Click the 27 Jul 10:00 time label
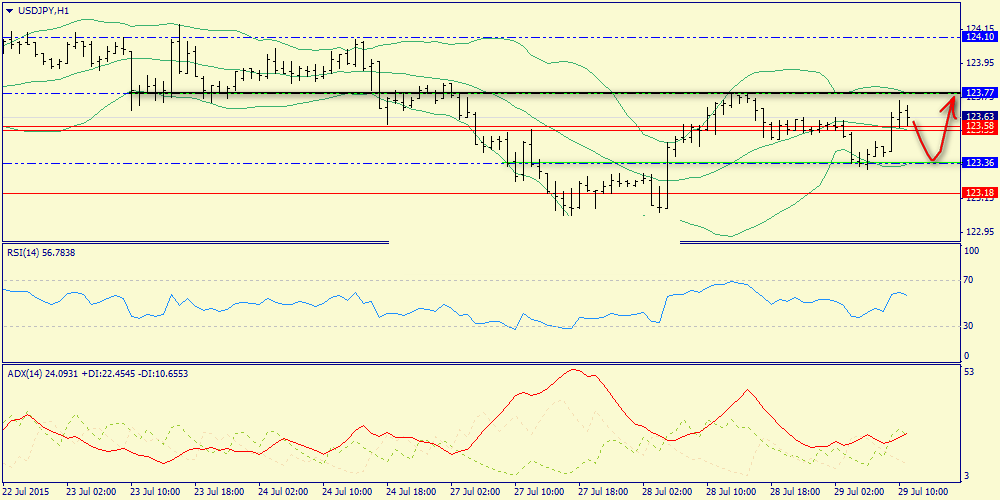Image resolution: width=1000 pixels, height=500 pixels. click(537, 492)
